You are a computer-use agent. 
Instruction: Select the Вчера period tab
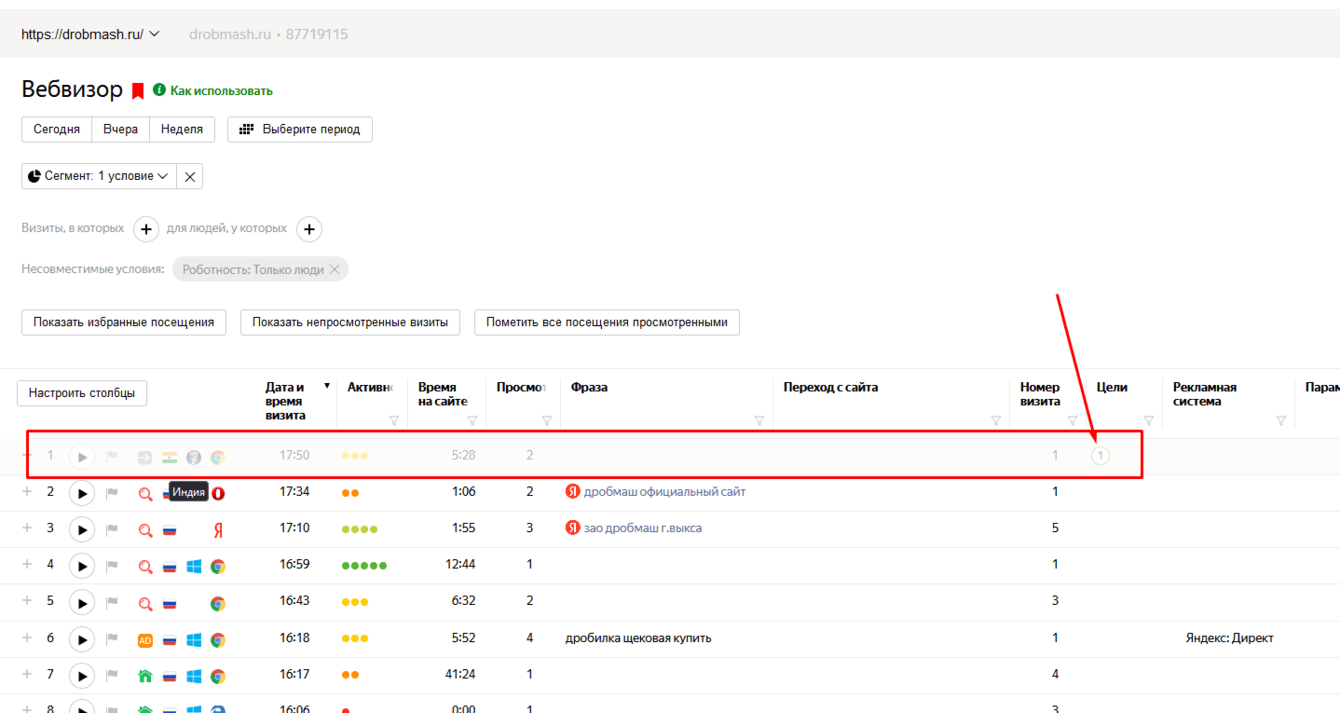tap(121, 129)
